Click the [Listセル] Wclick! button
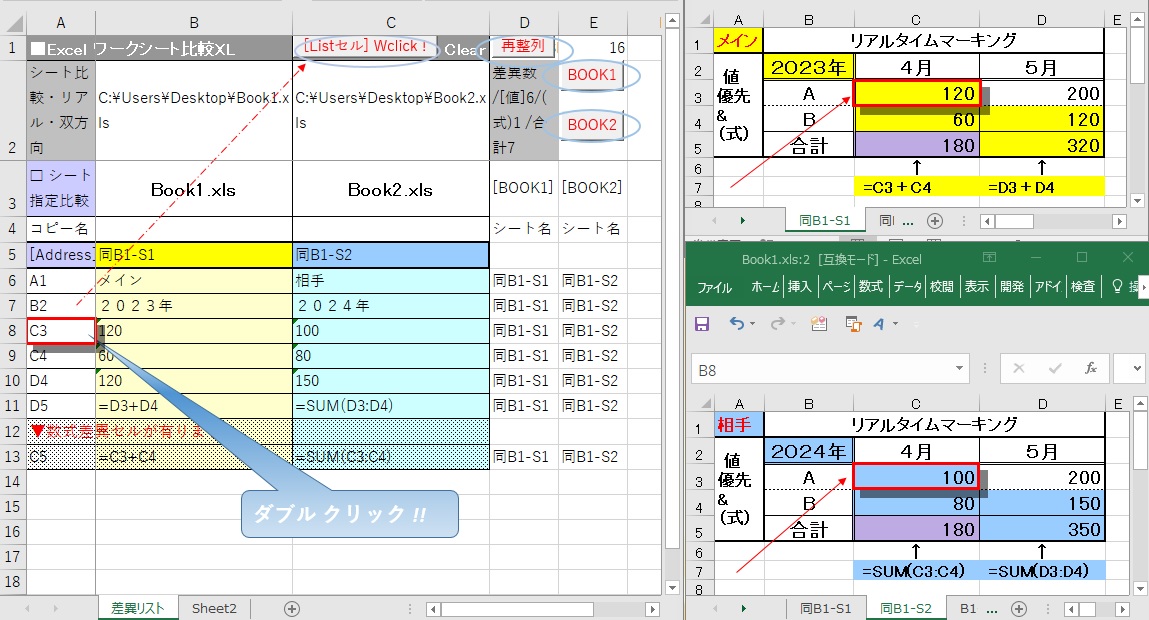Screen dimensions: 1149x620 (366, 47)
